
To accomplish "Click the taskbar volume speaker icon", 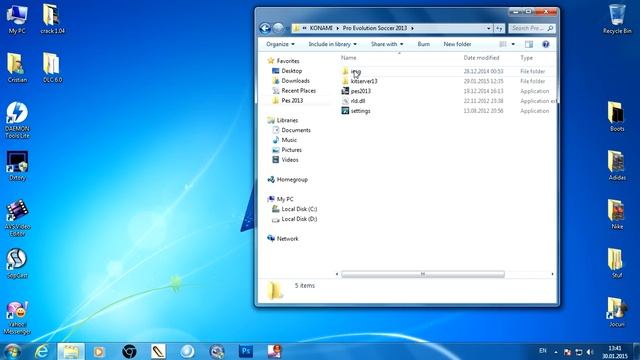I will [589, 352].
